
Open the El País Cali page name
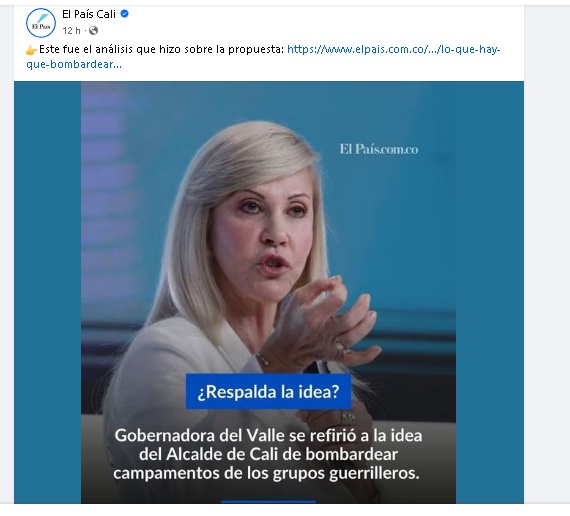pyautogui.click(x=89, y=14)
